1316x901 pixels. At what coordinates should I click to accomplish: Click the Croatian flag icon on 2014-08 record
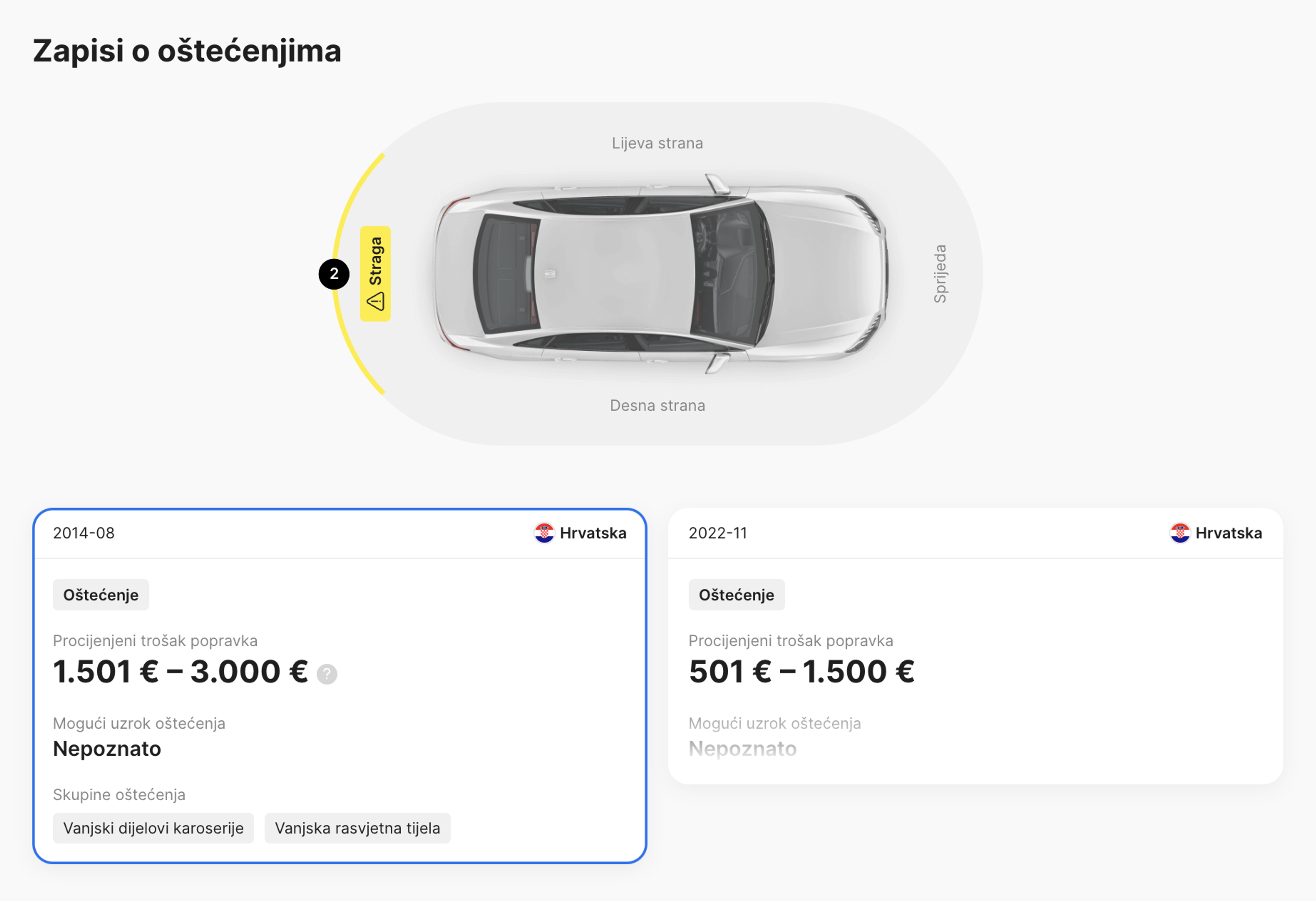(545, 533)
